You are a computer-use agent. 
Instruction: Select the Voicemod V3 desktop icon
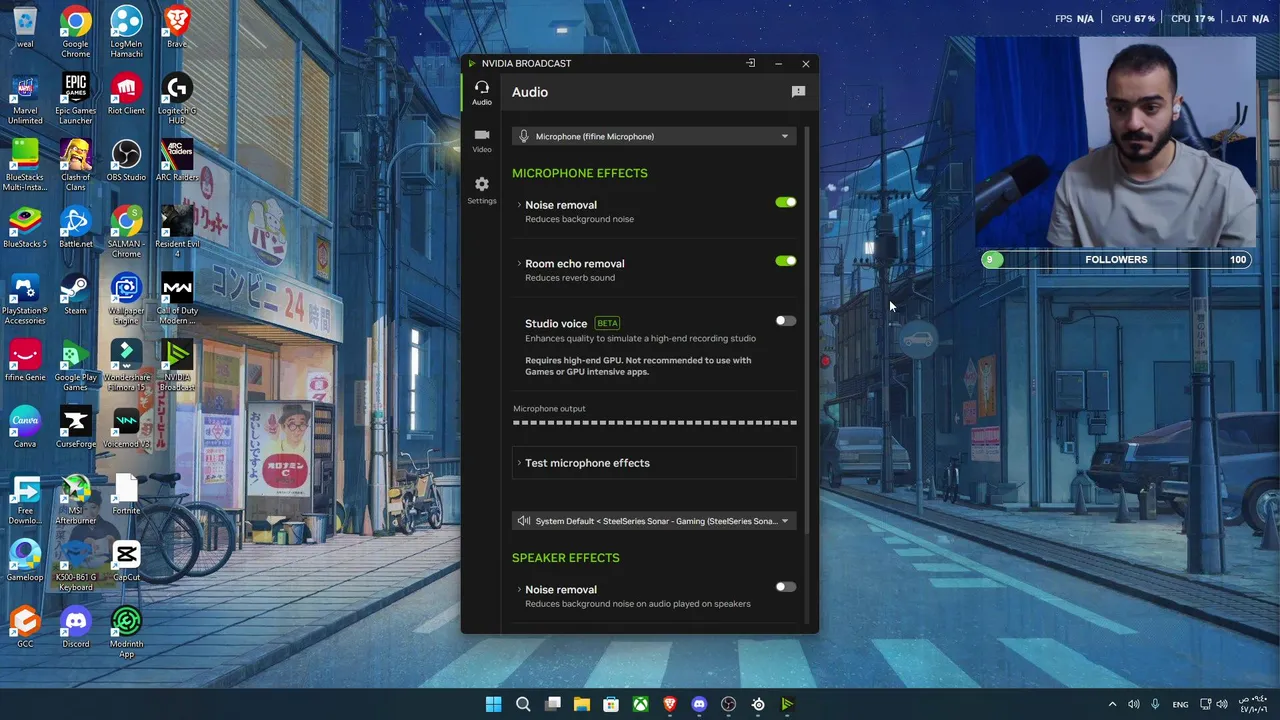126,427
